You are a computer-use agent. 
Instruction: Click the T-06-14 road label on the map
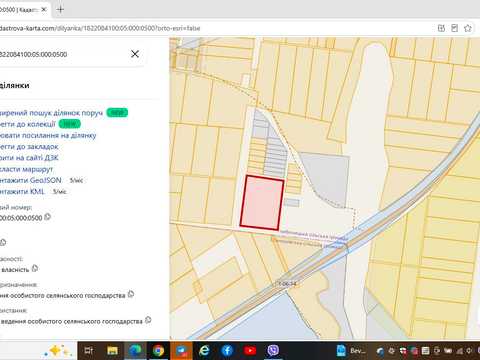coord(287,284)
